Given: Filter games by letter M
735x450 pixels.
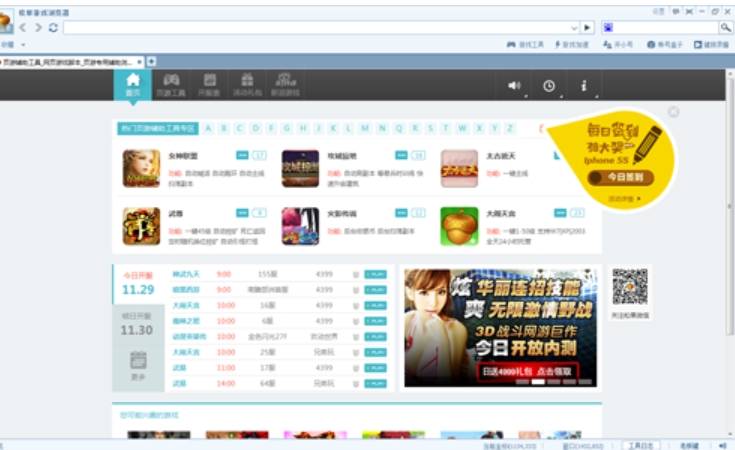Looking at the screenshot, I should (x=365, y=128).
